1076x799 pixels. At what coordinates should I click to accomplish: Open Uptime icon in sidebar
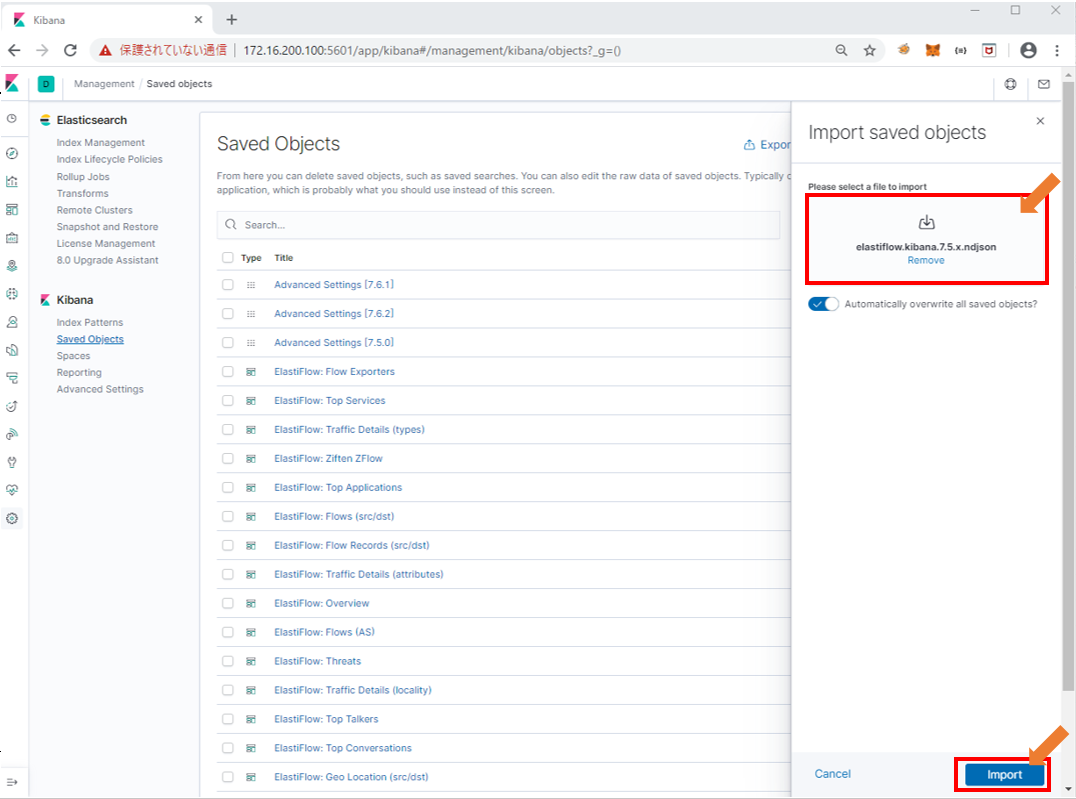[12, 406]
